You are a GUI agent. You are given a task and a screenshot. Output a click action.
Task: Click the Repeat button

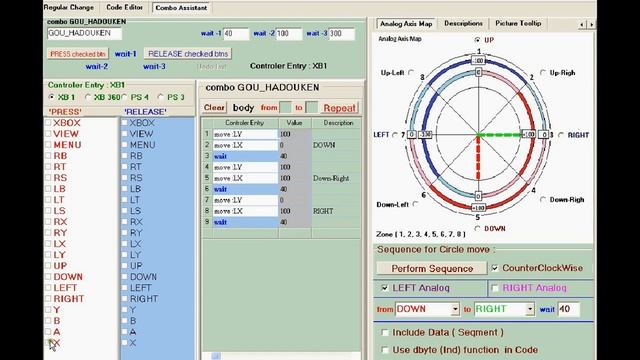point(339,108)
